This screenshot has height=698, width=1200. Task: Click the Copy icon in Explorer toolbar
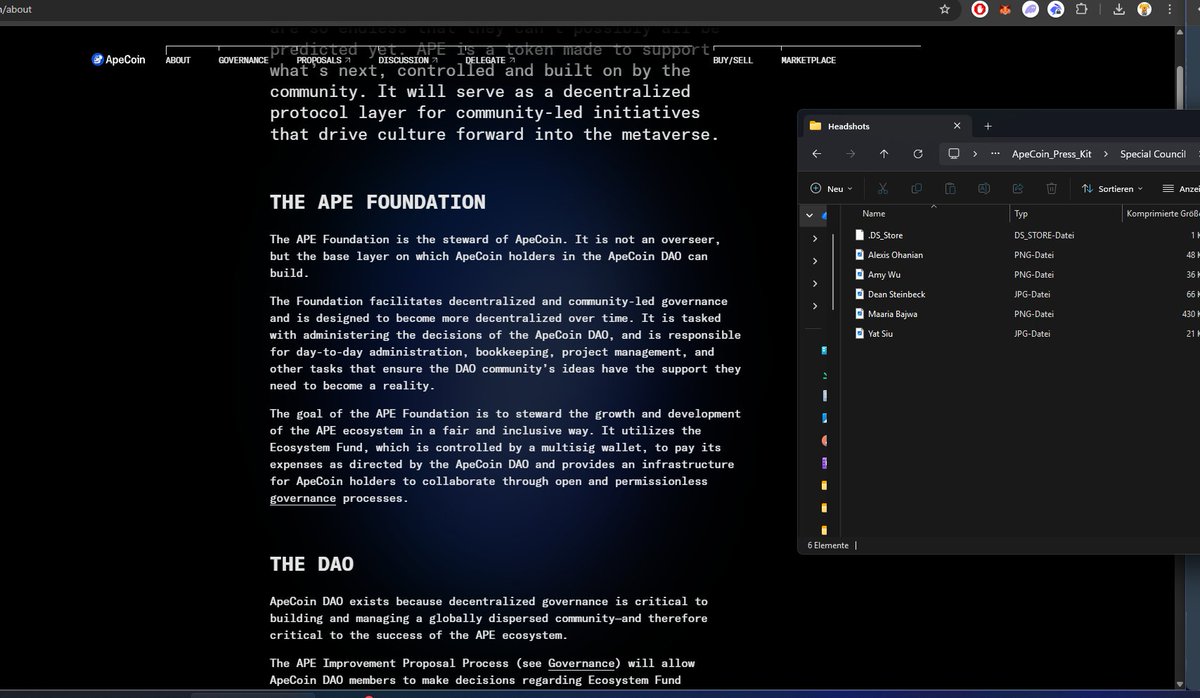coord(917,188)
